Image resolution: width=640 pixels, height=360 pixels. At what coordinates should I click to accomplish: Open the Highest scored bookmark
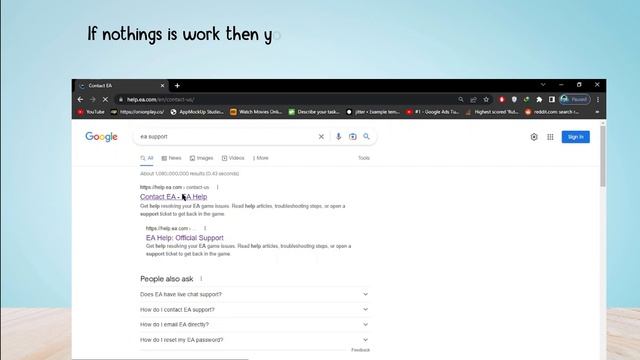pos(492,112)
